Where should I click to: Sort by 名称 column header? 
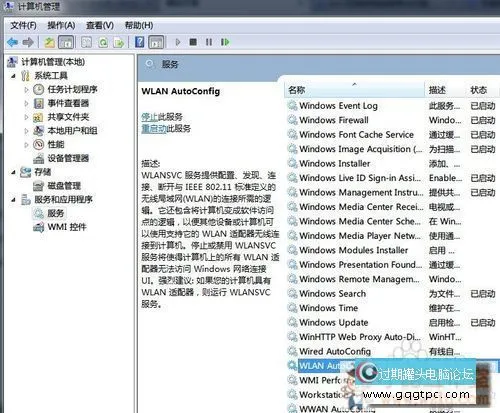(x=355, y=90)
